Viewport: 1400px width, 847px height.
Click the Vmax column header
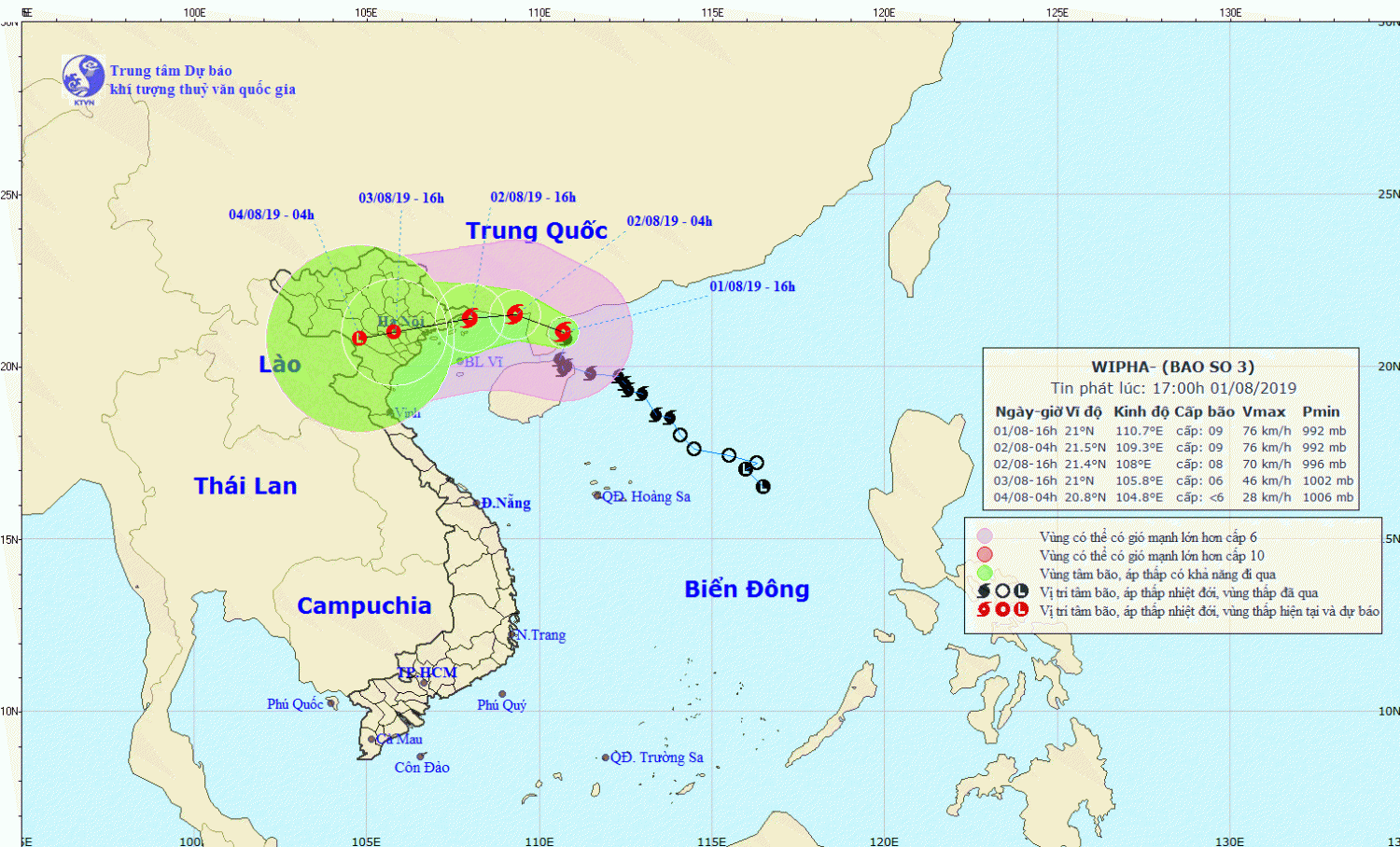click(1264, 411)
